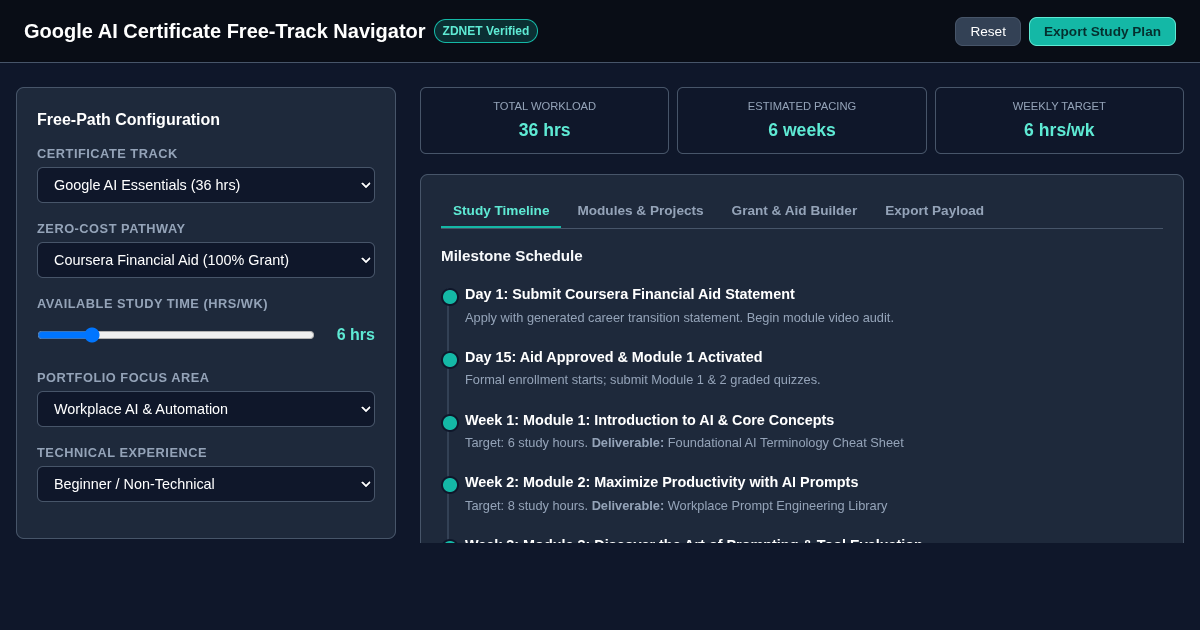Click the '6 hrs' slider value
1200x630 pixels.
coord(355,335)
